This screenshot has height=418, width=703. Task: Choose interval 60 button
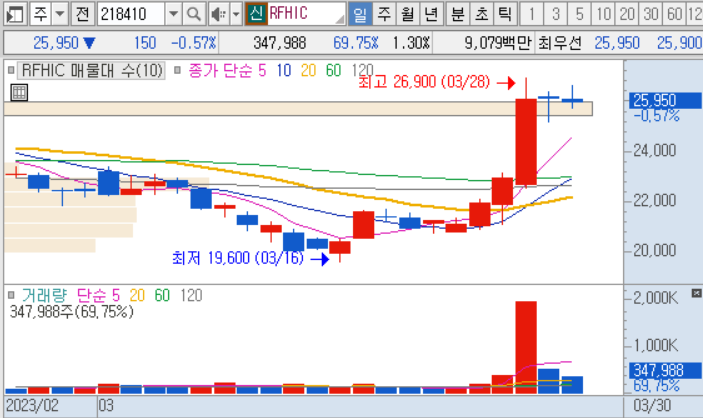coord(674,14)
